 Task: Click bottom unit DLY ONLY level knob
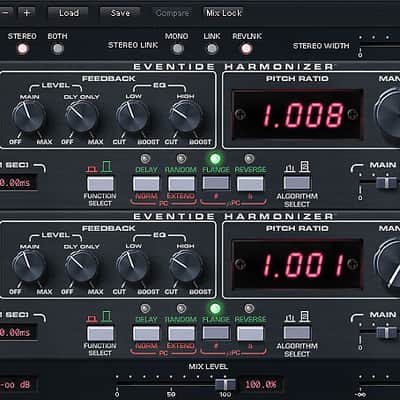click(x=81, y=266)
